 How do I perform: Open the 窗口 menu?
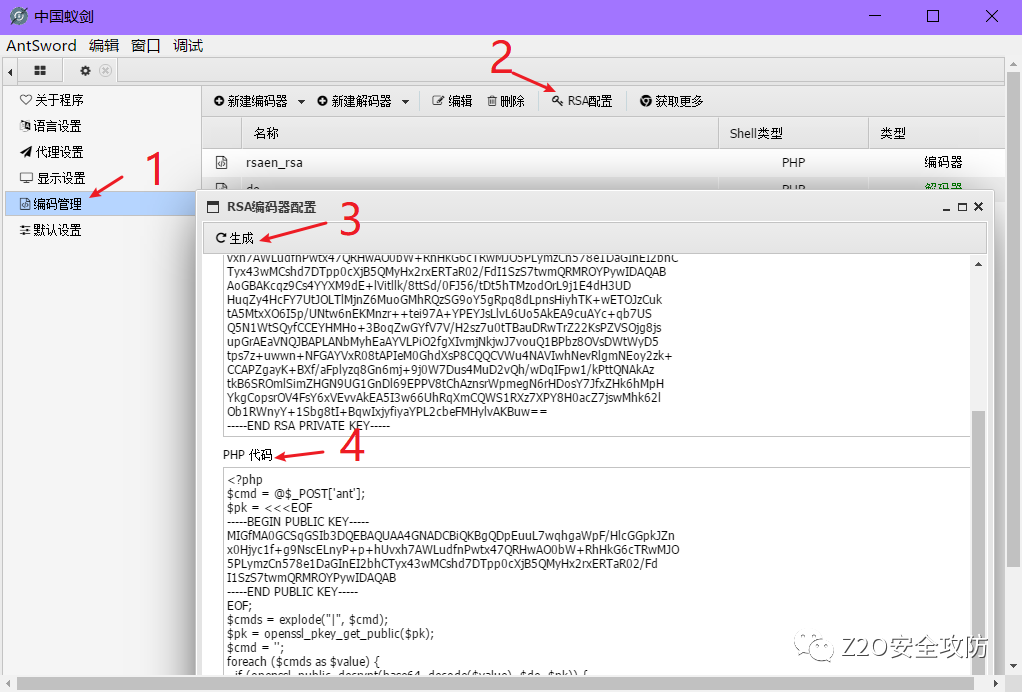click(145, 46)
